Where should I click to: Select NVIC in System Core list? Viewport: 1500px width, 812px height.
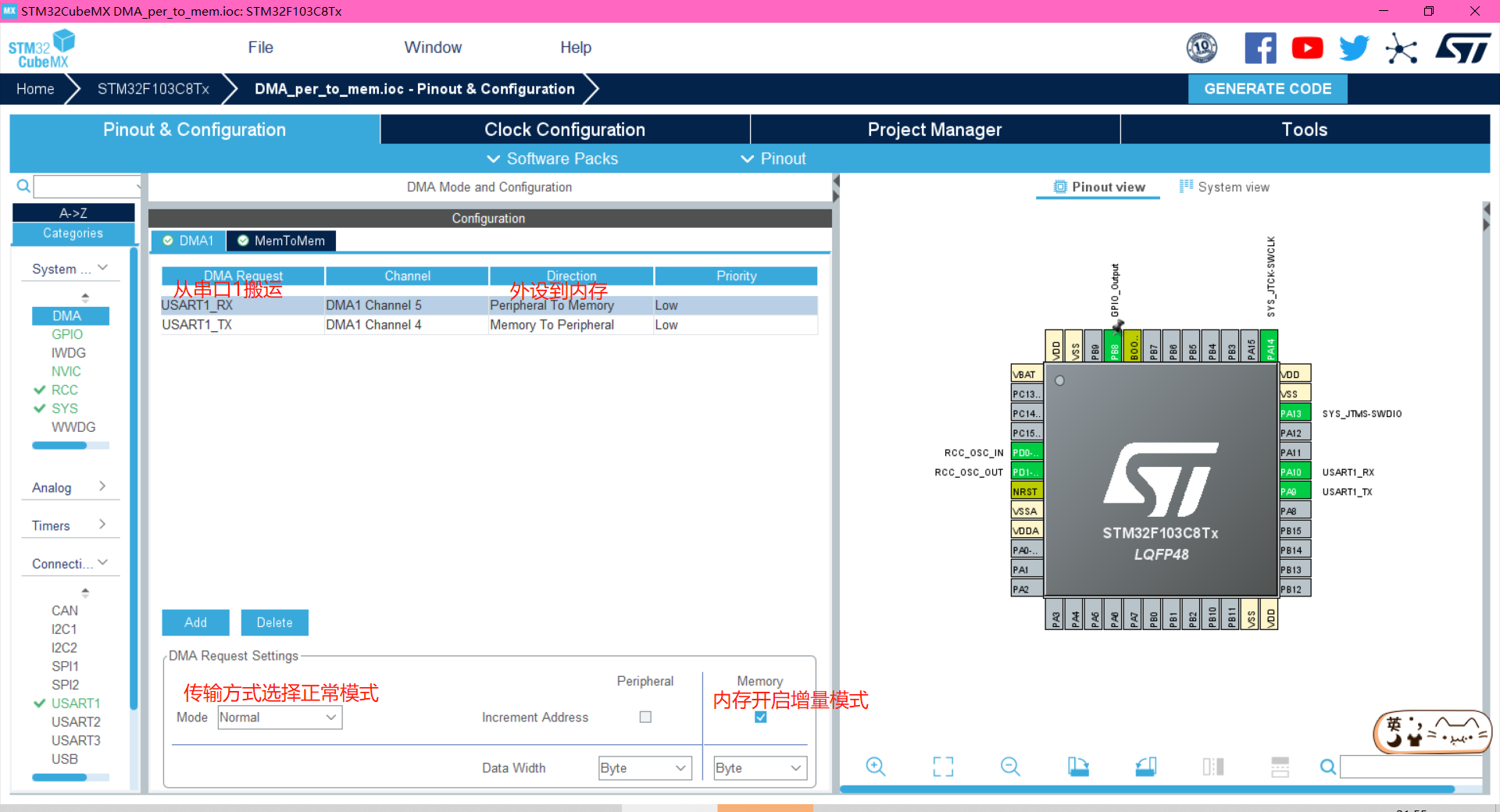click(66, 372)
